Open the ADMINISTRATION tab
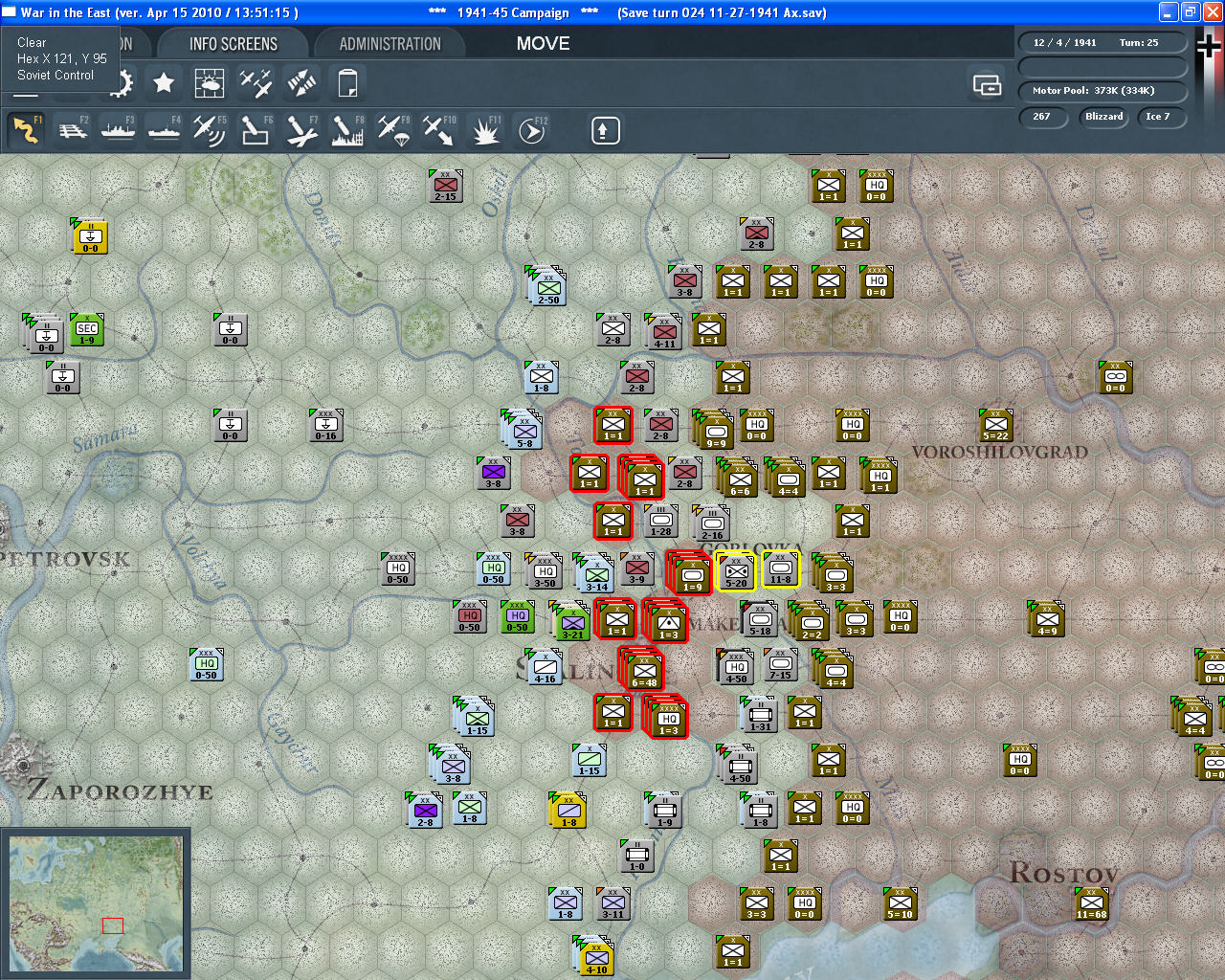This screenshot has height=980, width=1225. tap(390, 44)
